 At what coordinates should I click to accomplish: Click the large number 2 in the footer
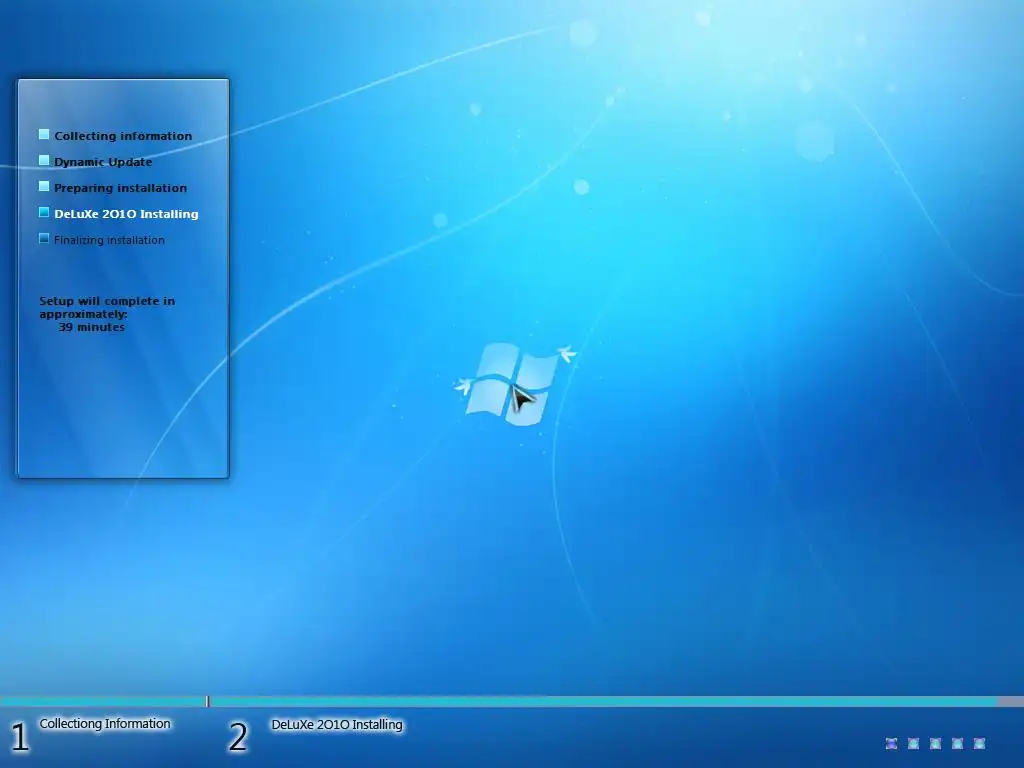pyautogui.click(x=238, y=737)
